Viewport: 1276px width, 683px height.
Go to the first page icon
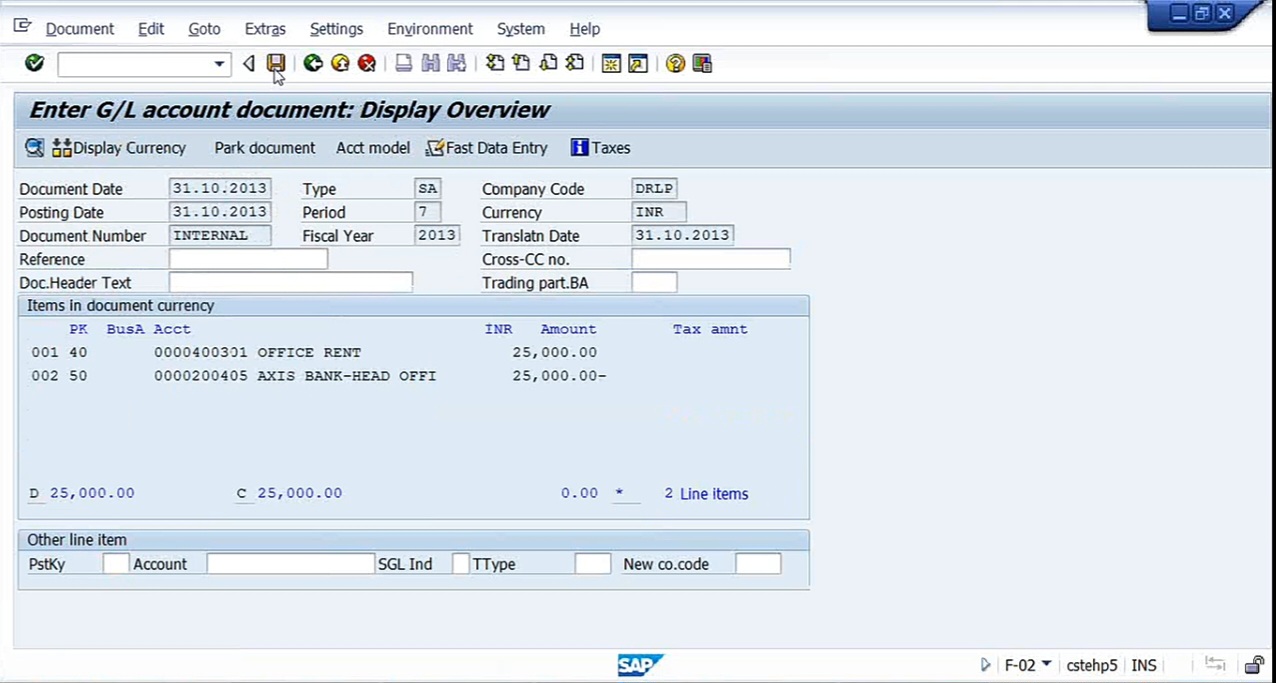[494, 64]
